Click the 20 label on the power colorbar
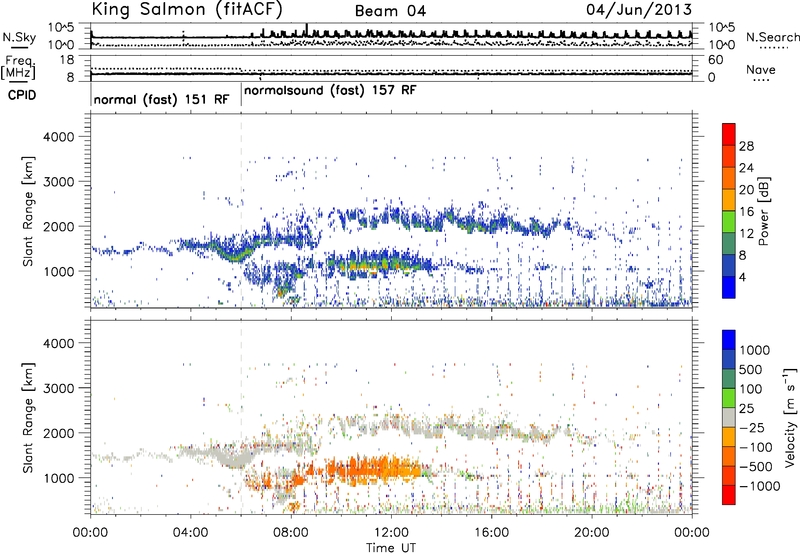The image size is (800, 554). (746, 190)
